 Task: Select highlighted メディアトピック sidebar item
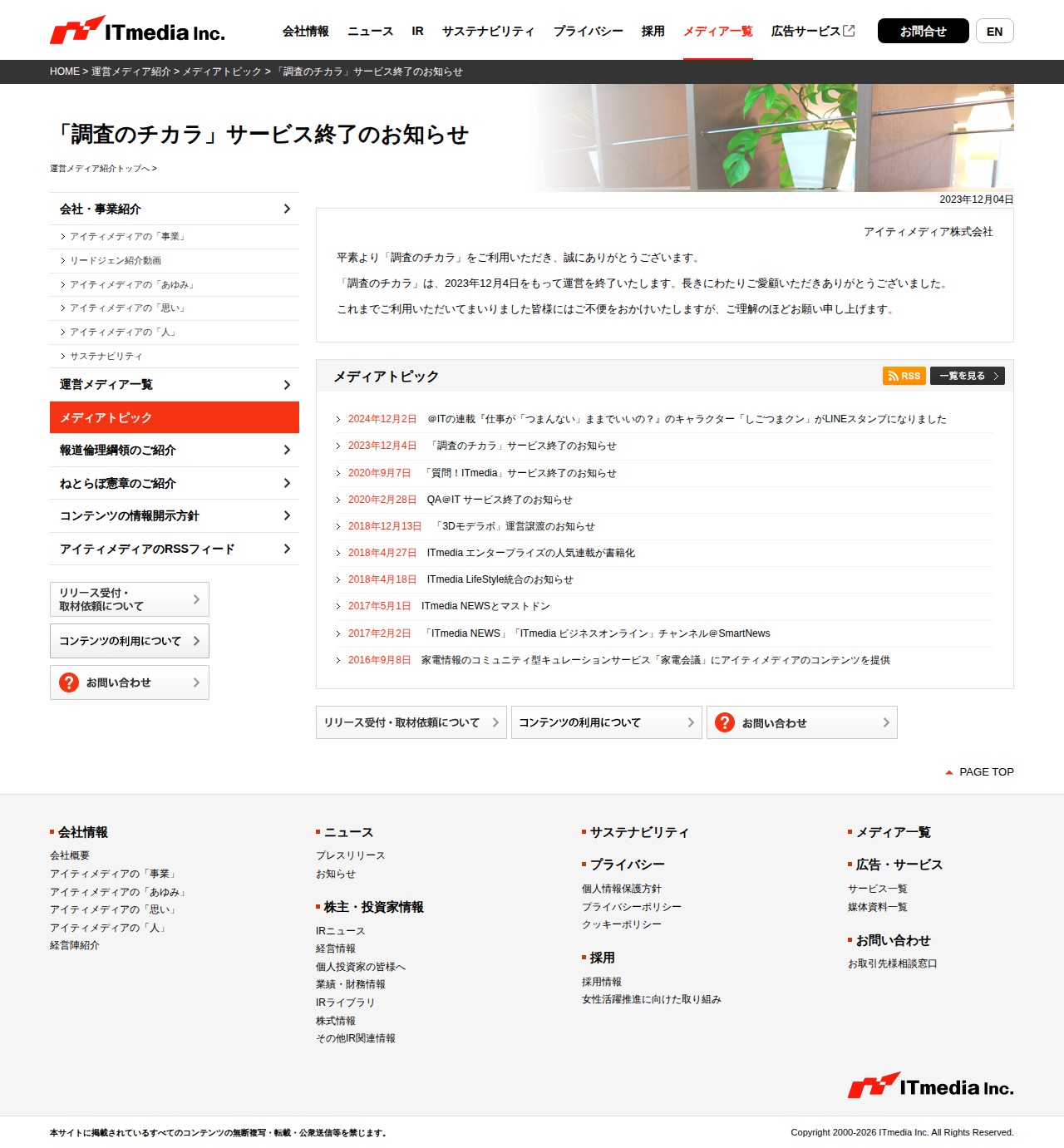point(175,417)
